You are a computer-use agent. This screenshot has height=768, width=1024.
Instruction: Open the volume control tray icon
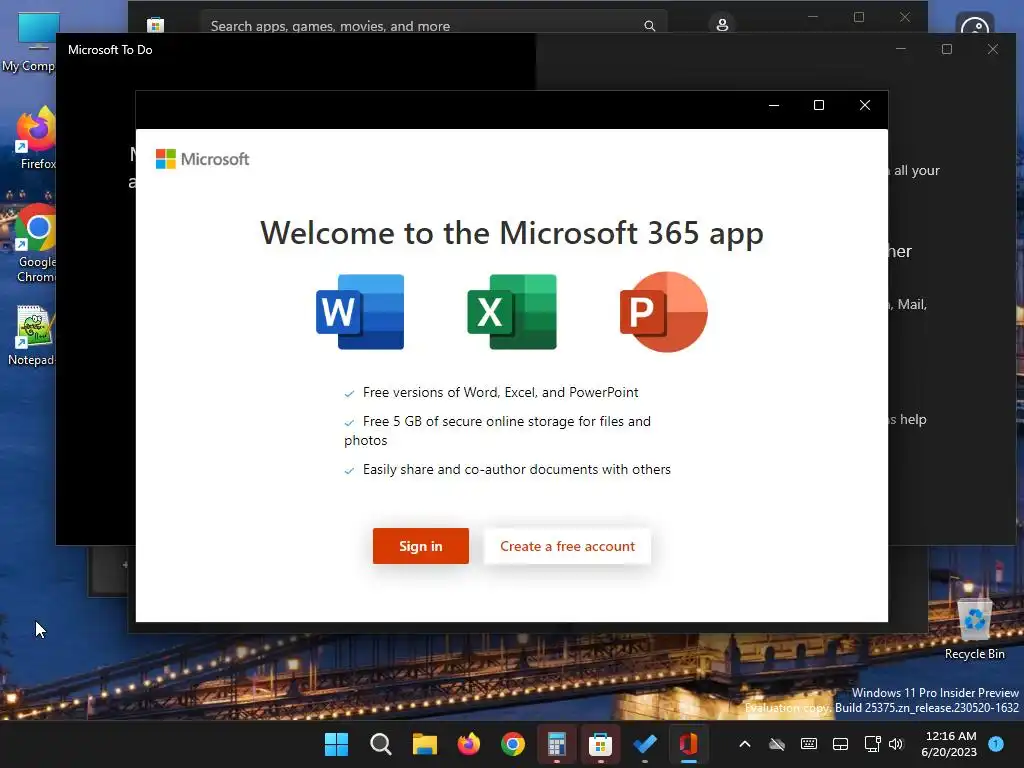click(x=896, y=744)
